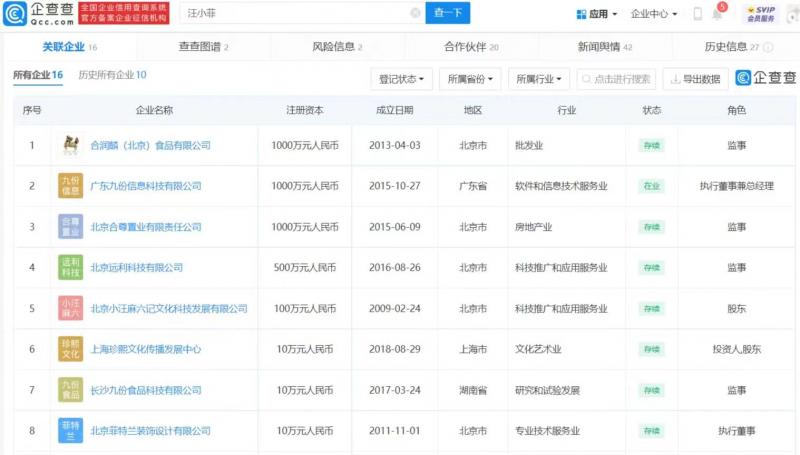Click the 角色 column header
Screen dimensions: 800x455
coord(737,110)
